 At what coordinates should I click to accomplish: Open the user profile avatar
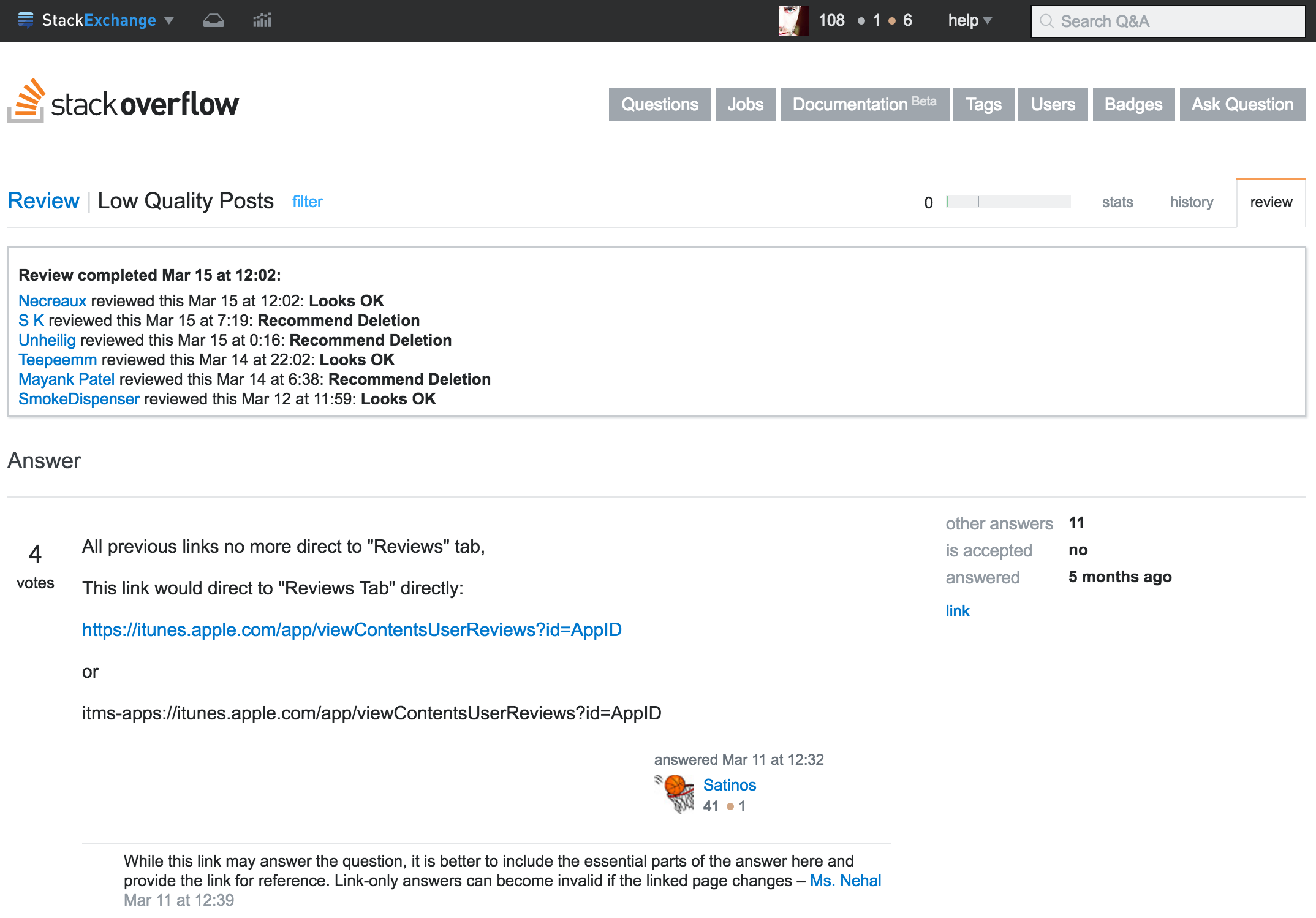click(793, 21)
